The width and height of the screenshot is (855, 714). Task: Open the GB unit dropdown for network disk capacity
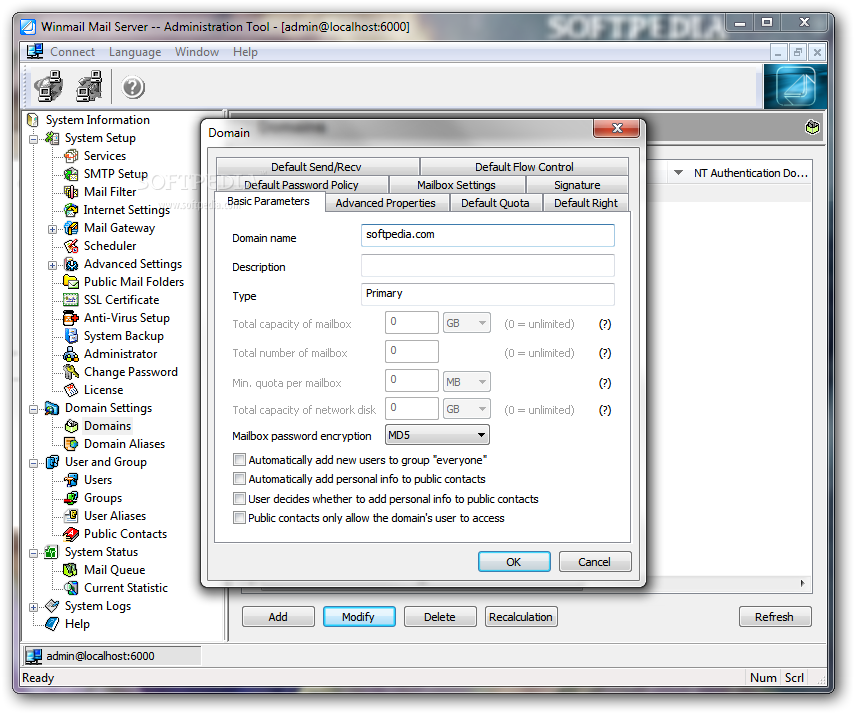(466, 409)
